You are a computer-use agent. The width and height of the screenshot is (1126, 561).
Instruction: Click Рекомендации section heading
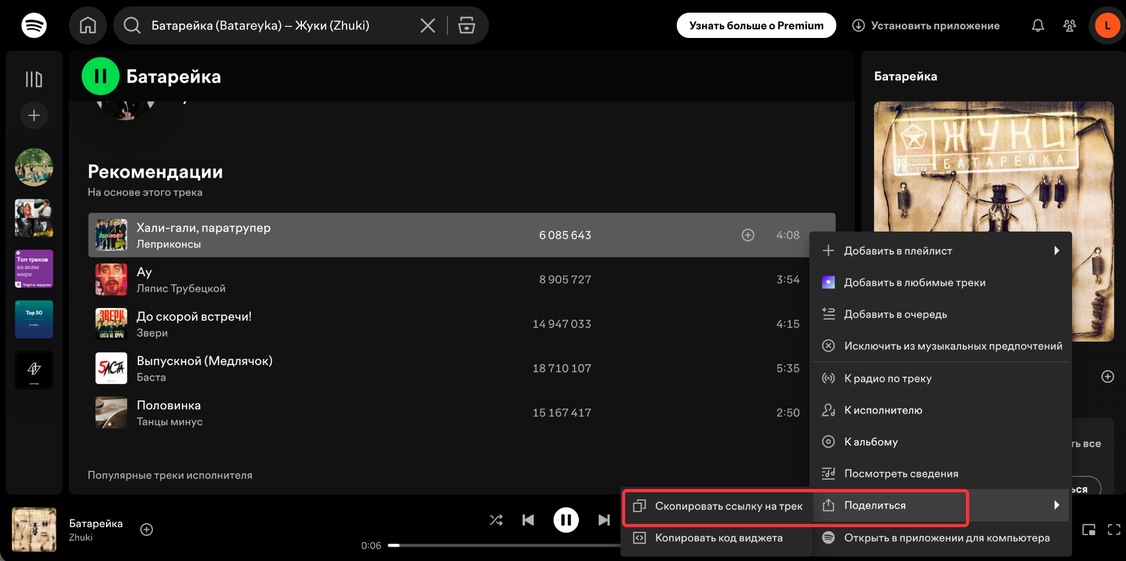pos(155,172)
